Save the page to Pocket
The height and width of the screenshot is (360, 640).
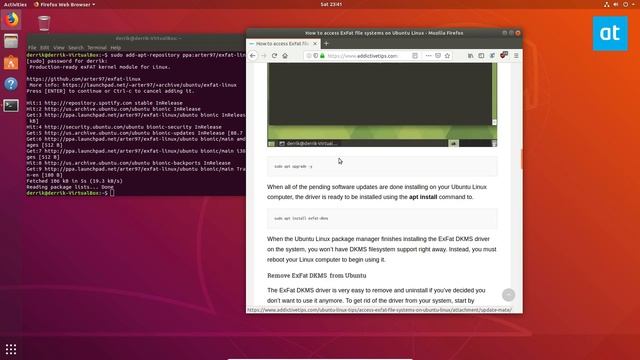(438, 56)
